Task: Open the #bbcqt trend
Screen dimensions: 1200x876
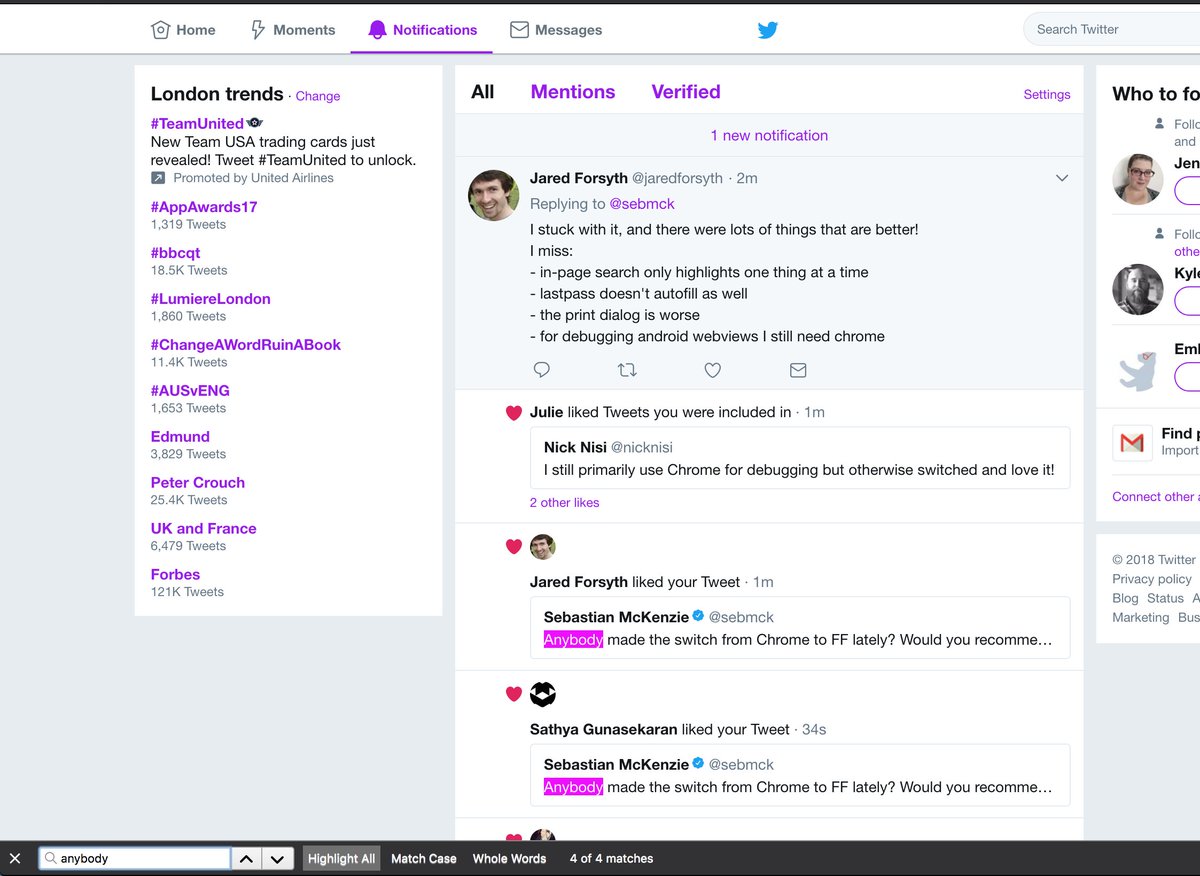Action: (x=175, y=253)
